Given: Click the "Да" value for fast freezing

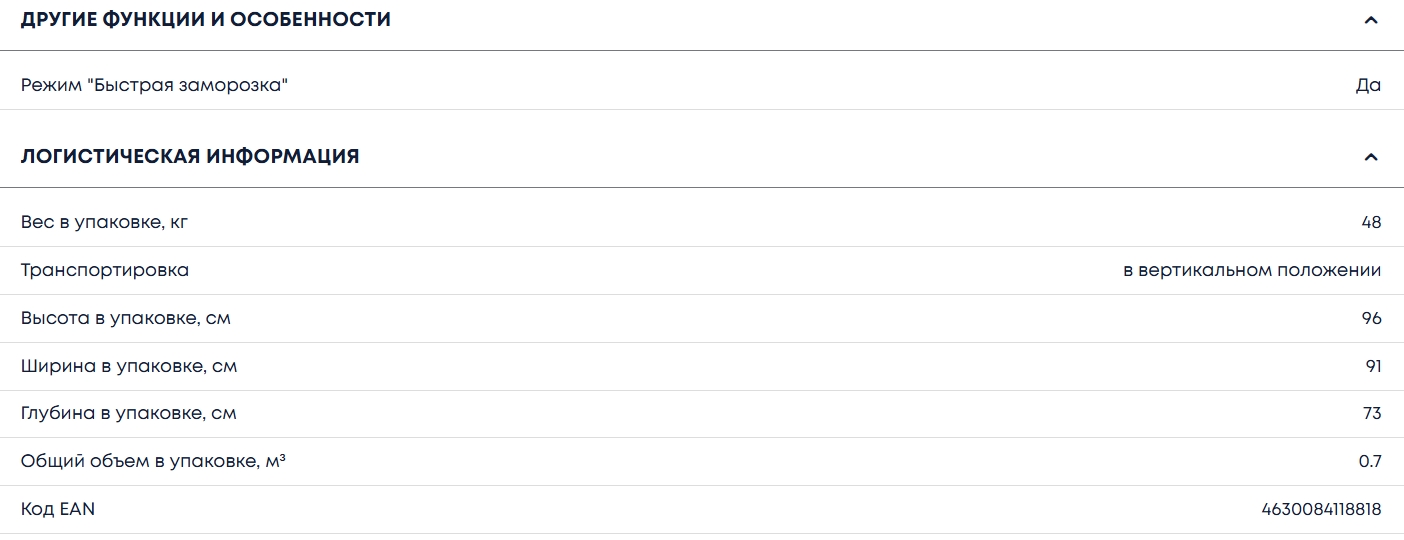Looking at the screenshot, I should (x=1368, y=86).
